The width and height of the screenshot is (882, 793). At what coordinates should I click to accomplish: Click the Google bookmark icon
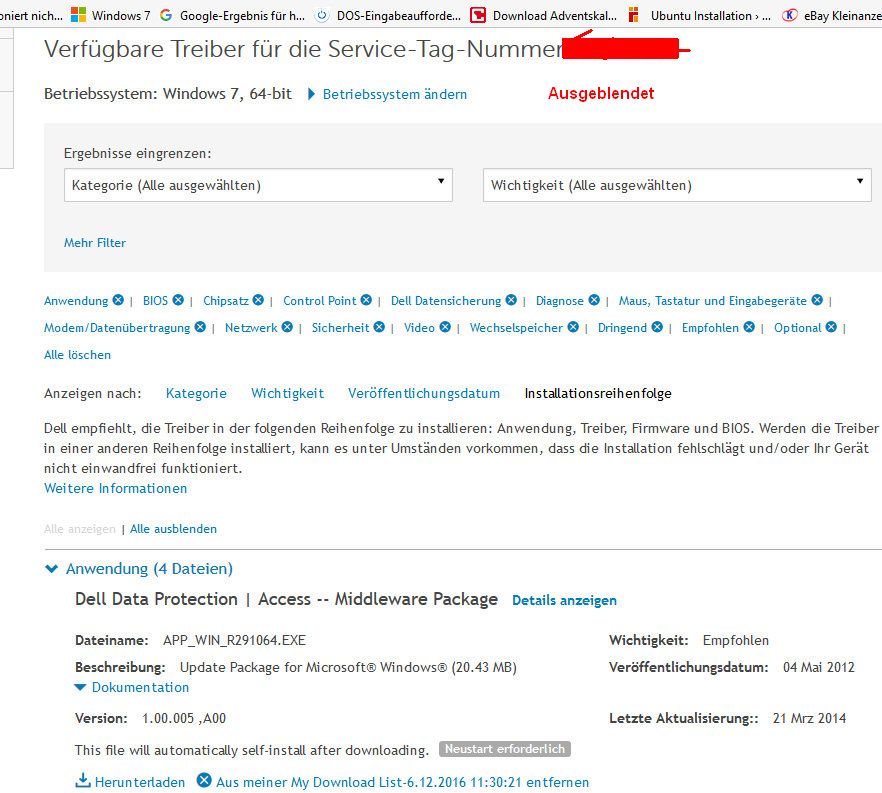166,15
